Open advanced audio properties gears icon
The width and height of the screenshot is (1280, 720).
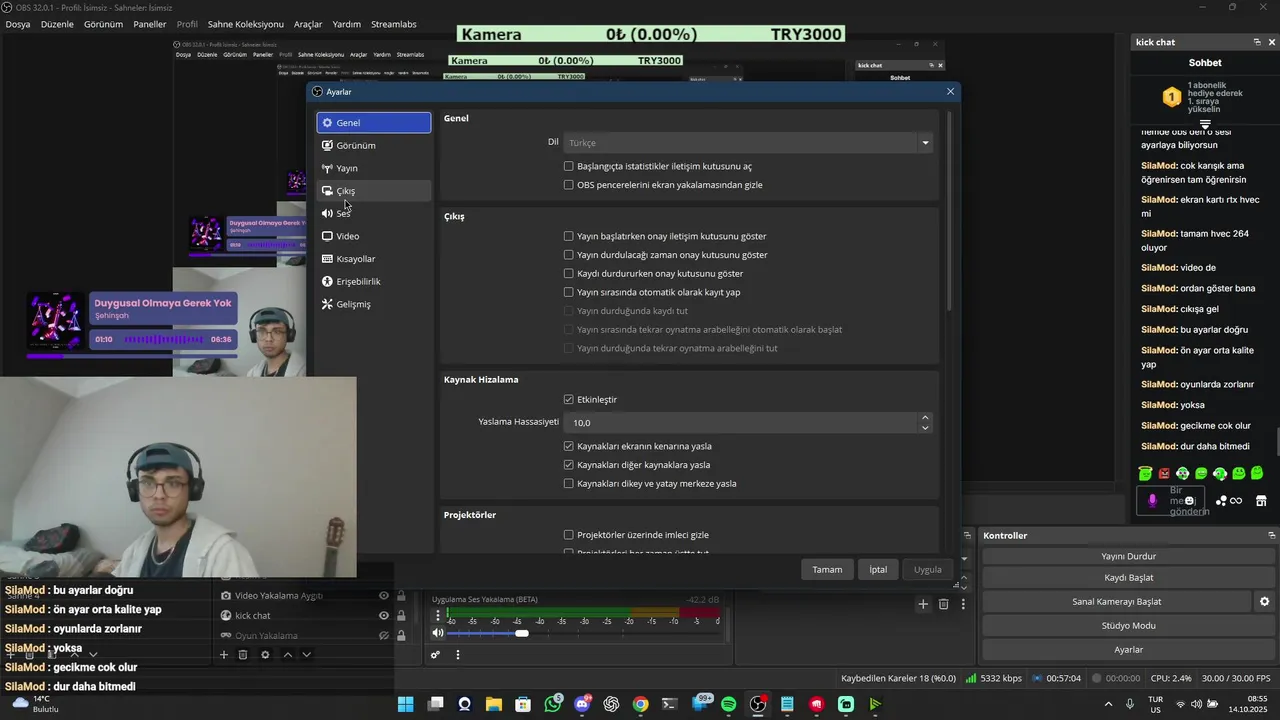436,655
